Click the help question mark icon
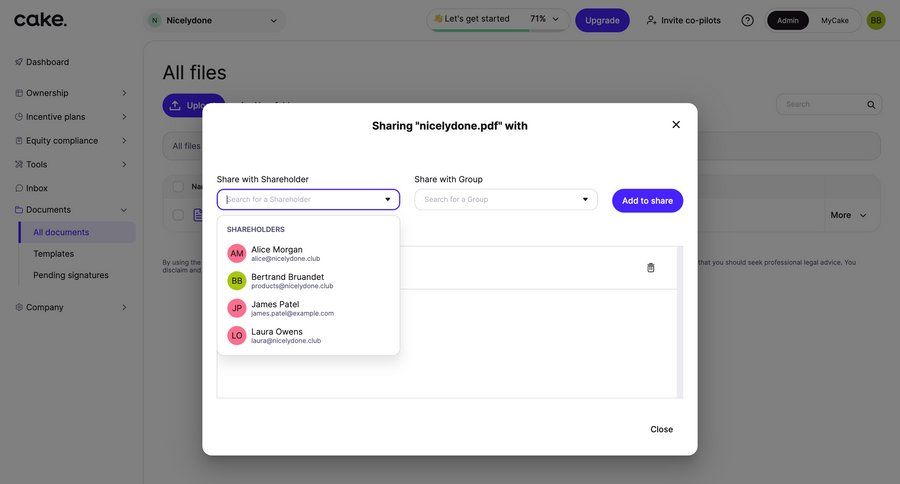Image resolution: width=900 pixels, height=484 pixels. pyautogui.click(x=747, y=20)
